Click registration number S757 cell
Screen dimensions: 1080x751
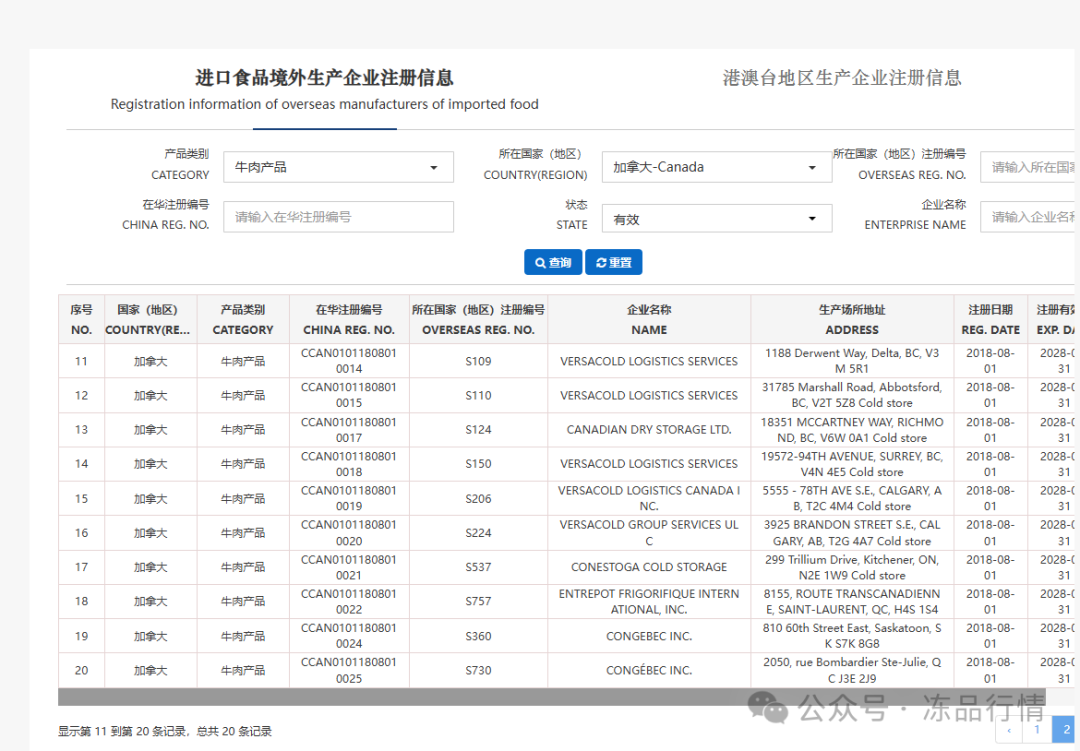[x=478, y=601]
